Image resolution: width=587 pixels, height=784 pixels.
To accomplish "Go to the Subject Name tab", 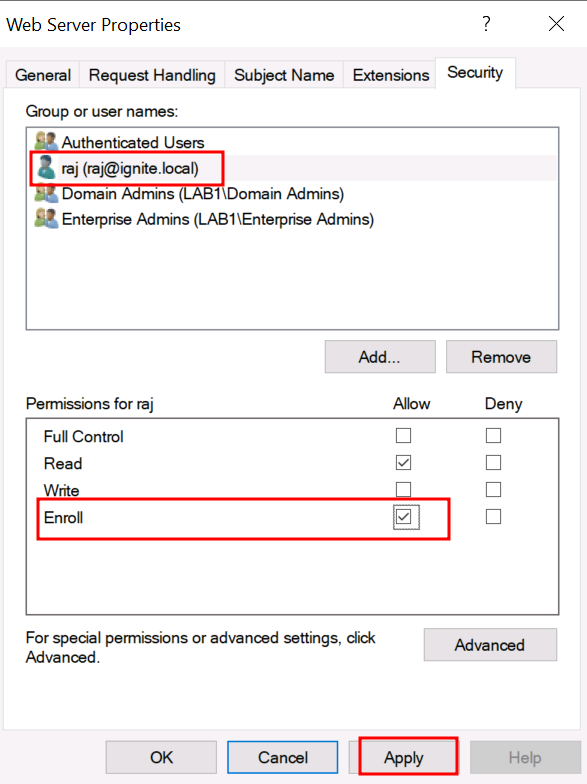I will [284, 75].
